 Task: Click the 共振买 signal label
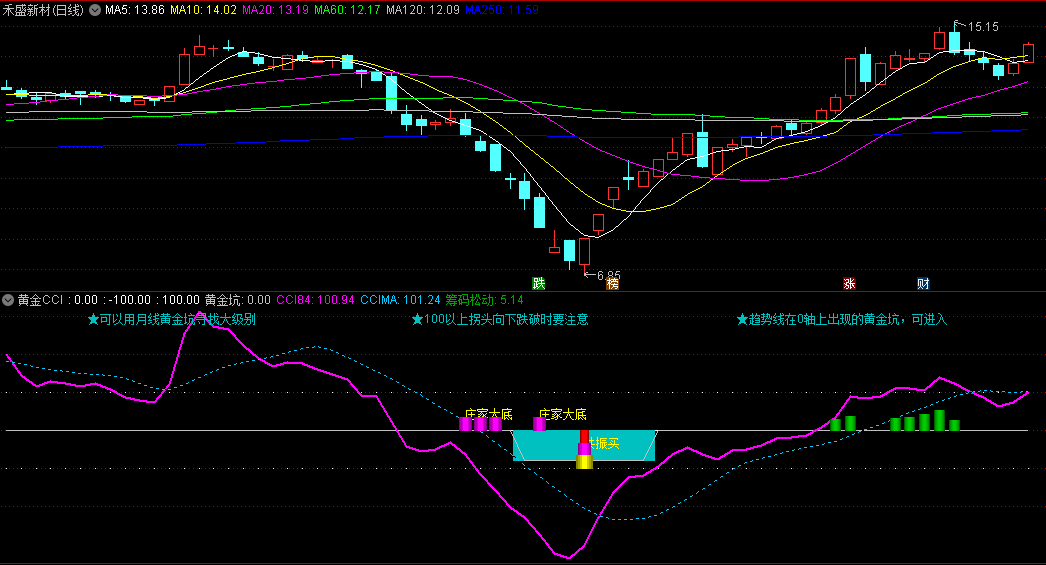(x=604, y=443)
